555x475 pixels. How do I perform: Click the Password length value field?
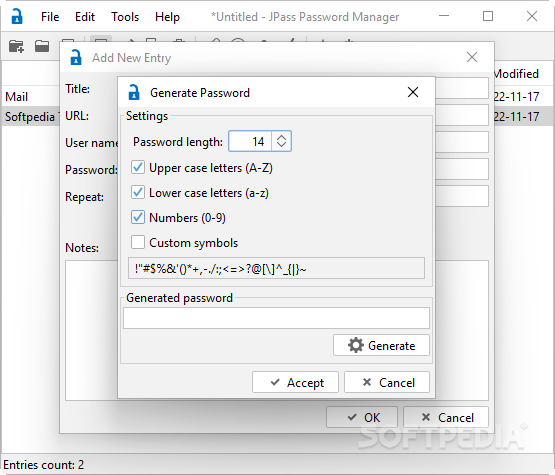[x=250, y=141]
